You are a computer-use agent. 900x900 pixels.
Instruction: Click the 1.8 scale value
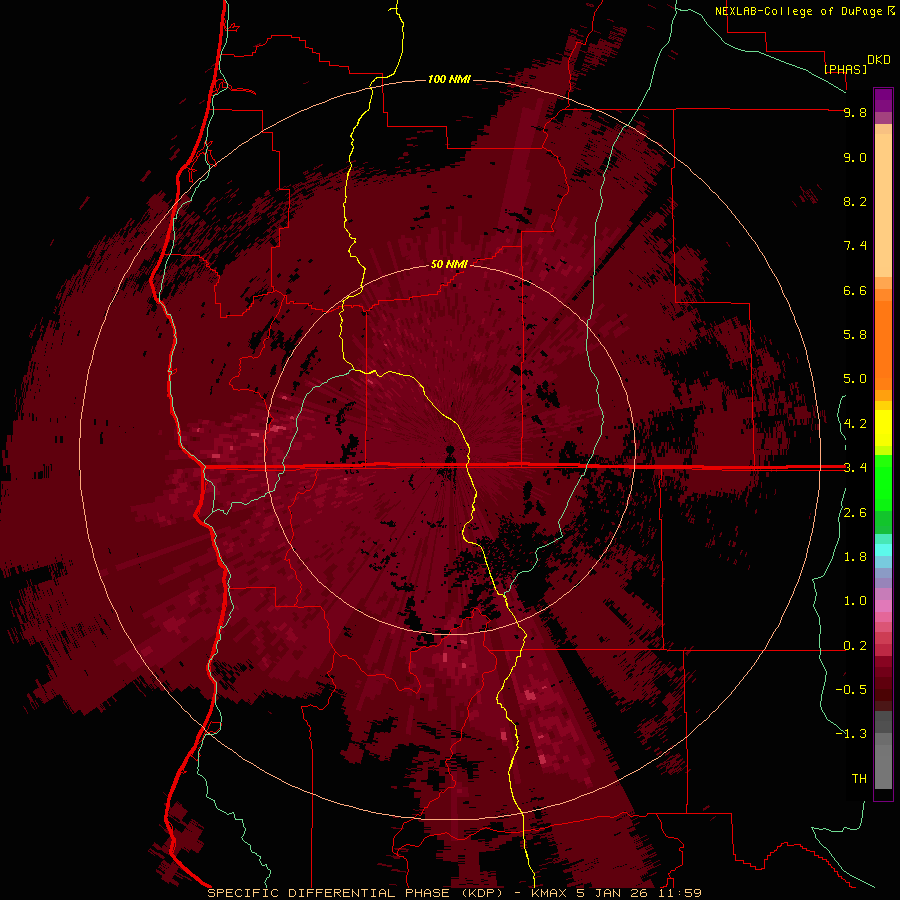point(855,557)
